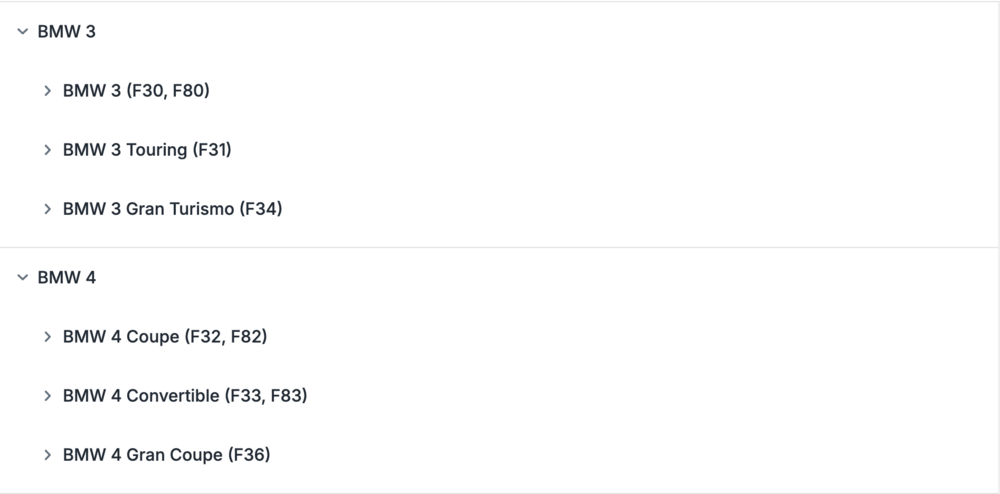Screen dimensions: 1000x494
Task: Click the (F33, F83) model code text
Action: coord(266,396)
